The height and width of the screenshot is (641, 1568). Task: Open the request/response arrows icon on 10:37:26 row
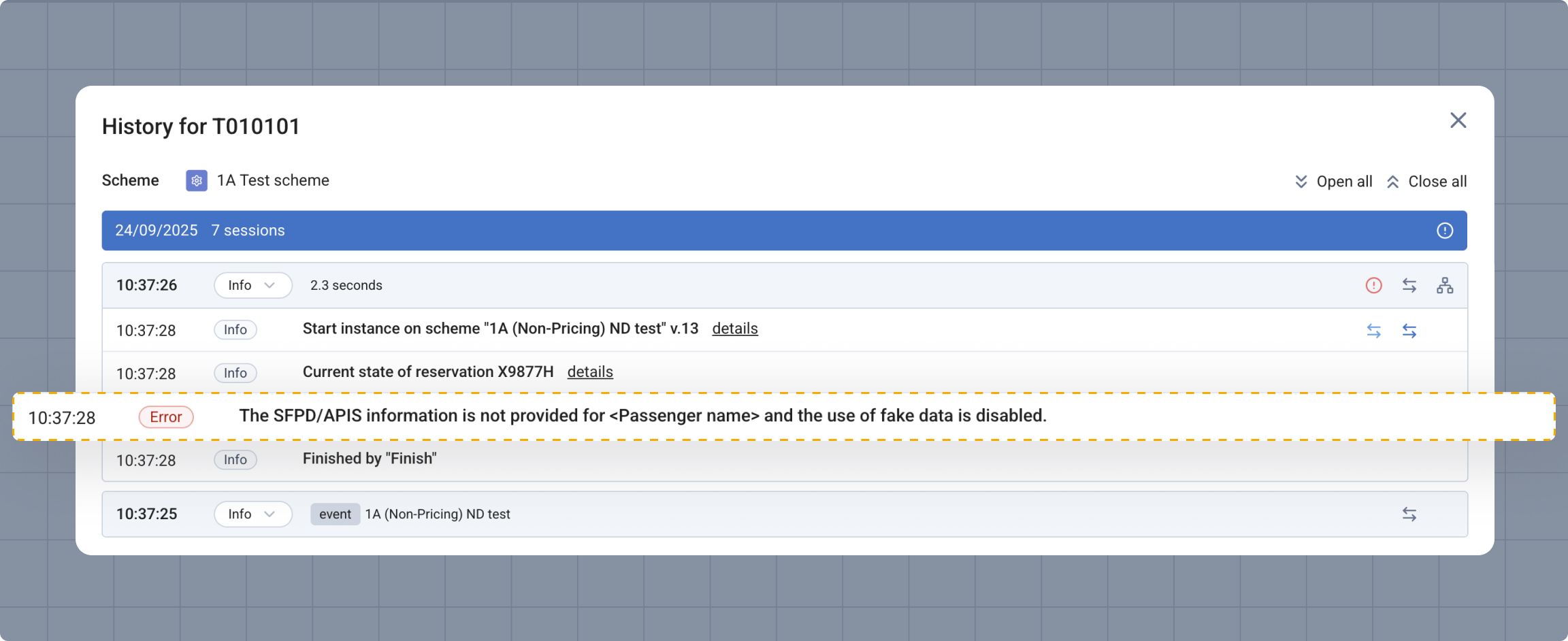click(x=1408, y=285)
